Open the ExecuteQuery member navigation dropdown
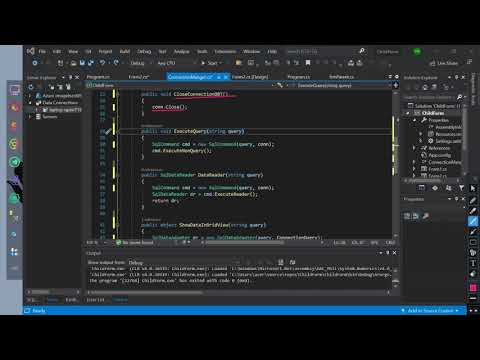 341,86
